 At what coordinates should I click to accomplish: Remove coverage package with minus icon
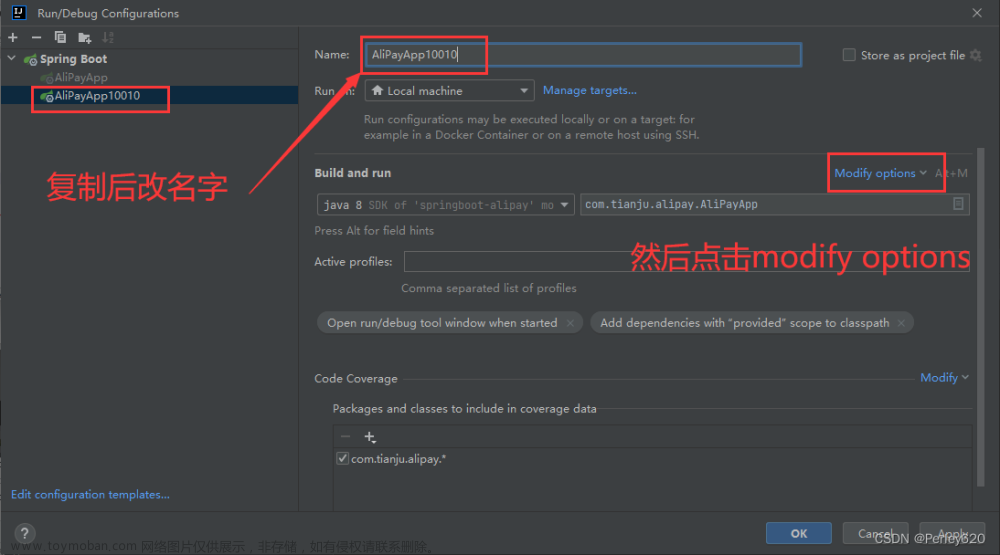tap(345, 437)
